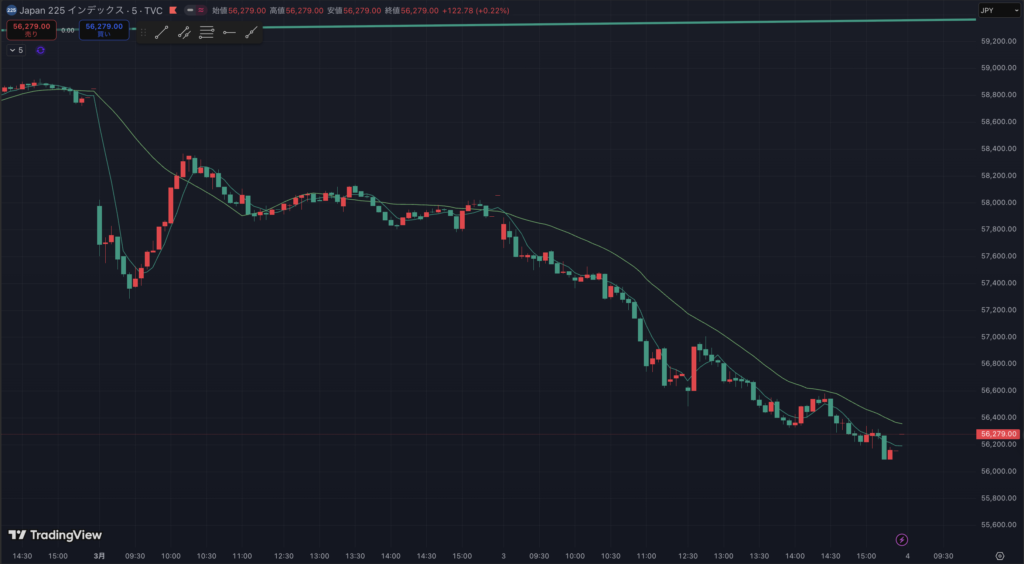Select the horizontal ray drawing tool
This screenshot has height=564, width=1024.
[x=229, y=32]
